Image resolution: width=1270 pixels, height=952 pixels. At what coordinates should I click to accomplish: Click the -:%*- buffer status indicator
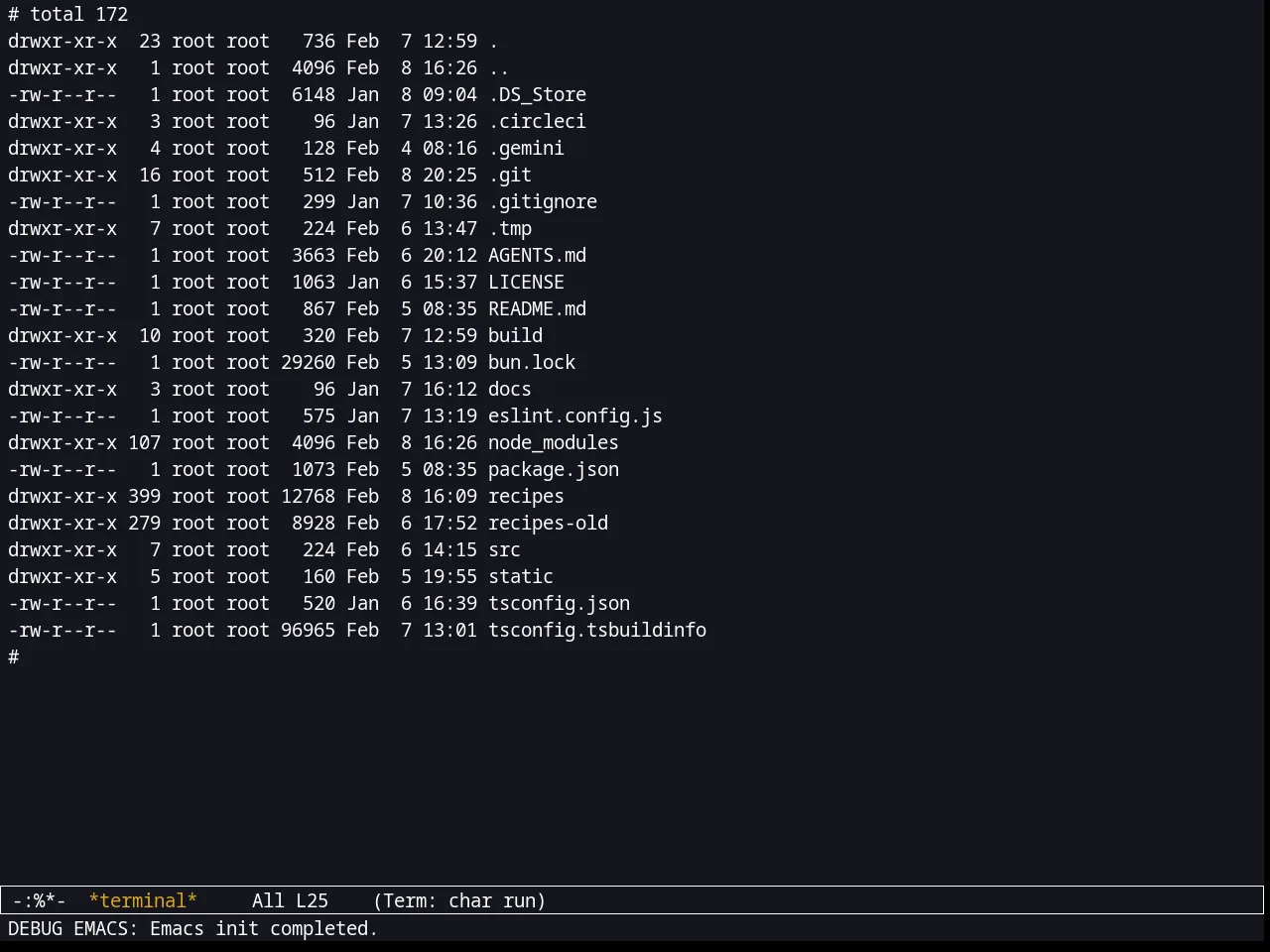pyautogui.click(x=39, y=900)
